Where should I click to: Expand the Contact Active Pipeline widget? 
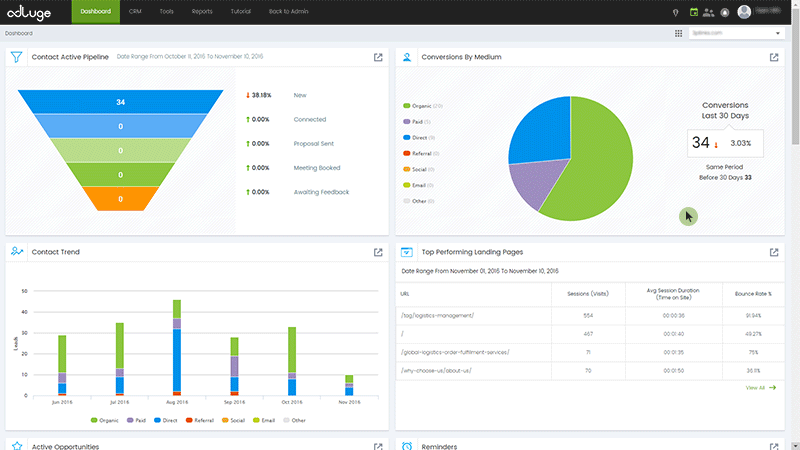[x=378, y=57]
